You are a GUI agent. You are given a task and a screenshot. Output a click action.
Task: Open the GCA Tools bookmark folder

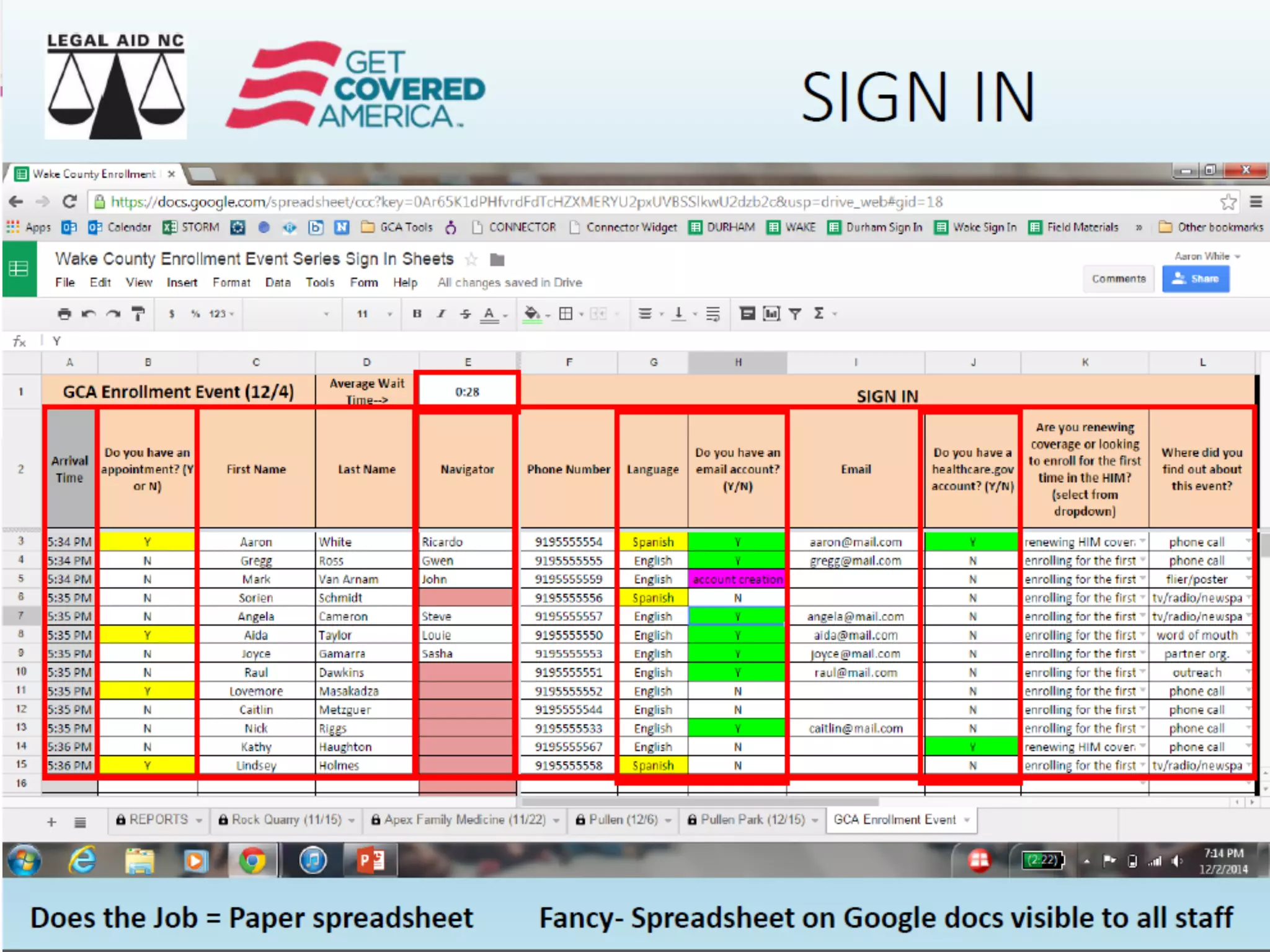click(x=397, y=227)
